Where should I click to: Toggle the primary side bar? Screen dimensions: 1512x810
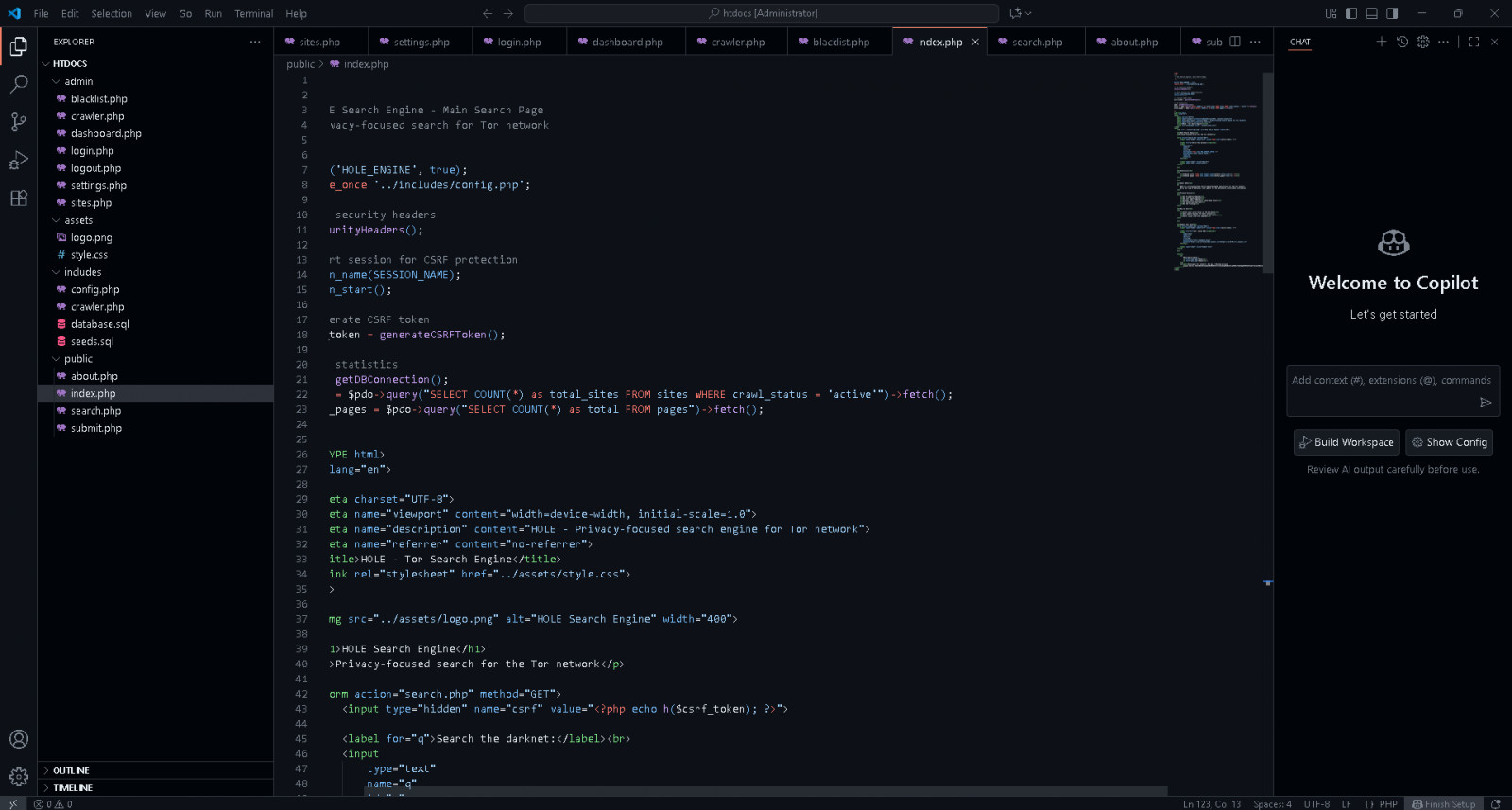tap(1351, 13)
